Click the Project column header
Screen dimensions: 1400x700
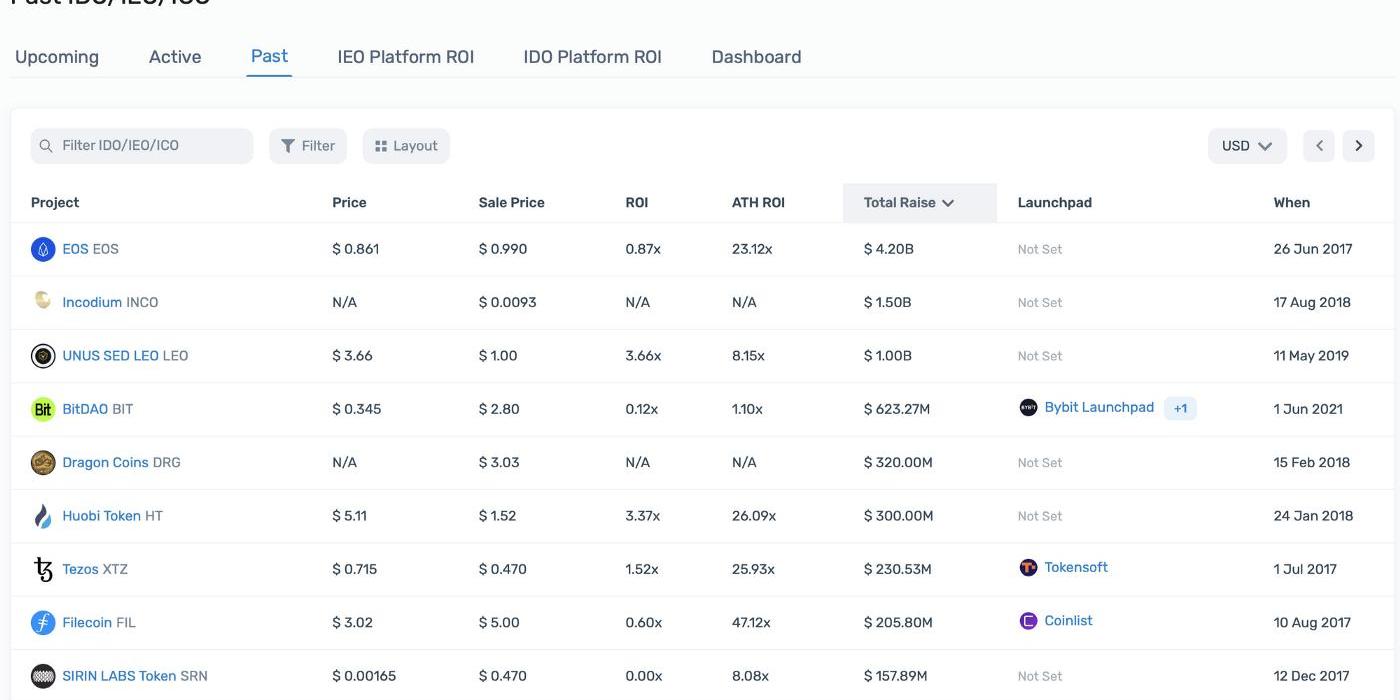tap(55, 203)
